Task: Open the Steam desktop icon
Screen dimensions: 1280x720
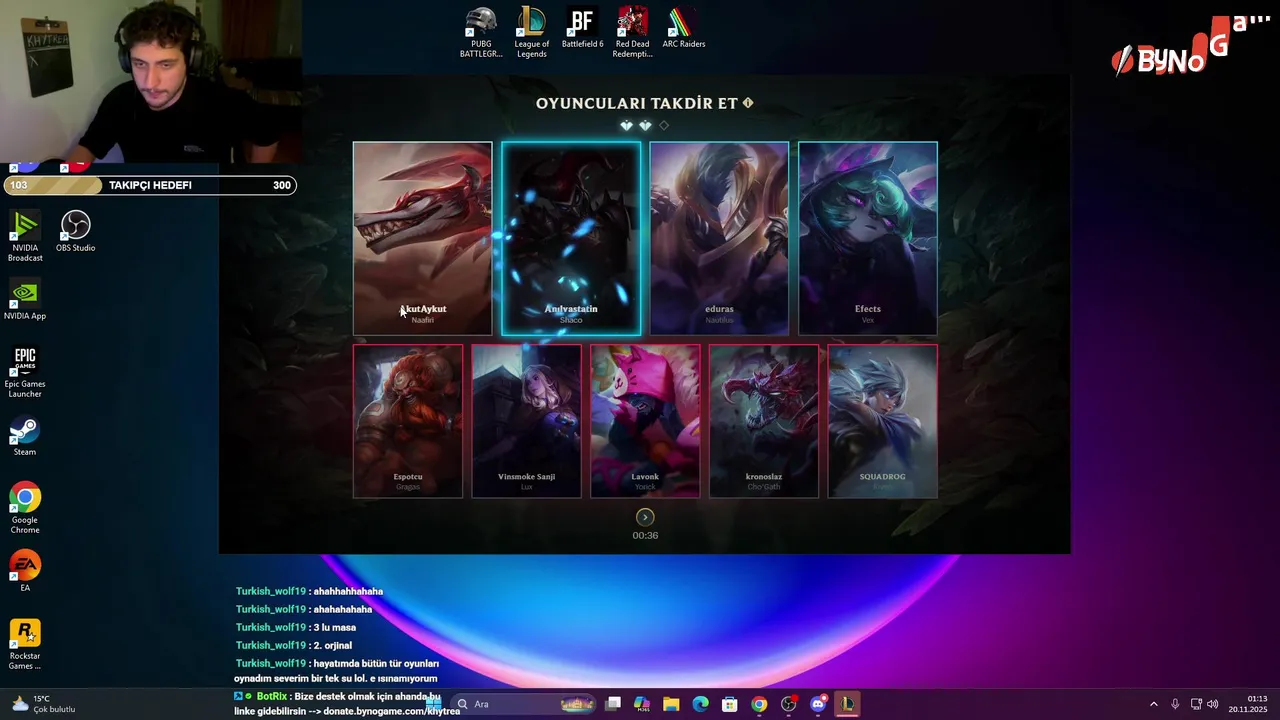Action: coord(25,436)
